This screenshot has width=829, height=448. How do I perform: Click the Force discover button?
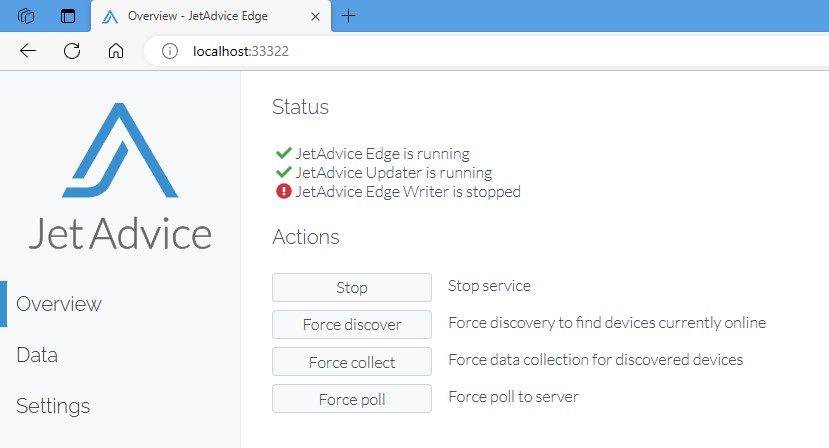pyautogui.click(x=352, y=324)
